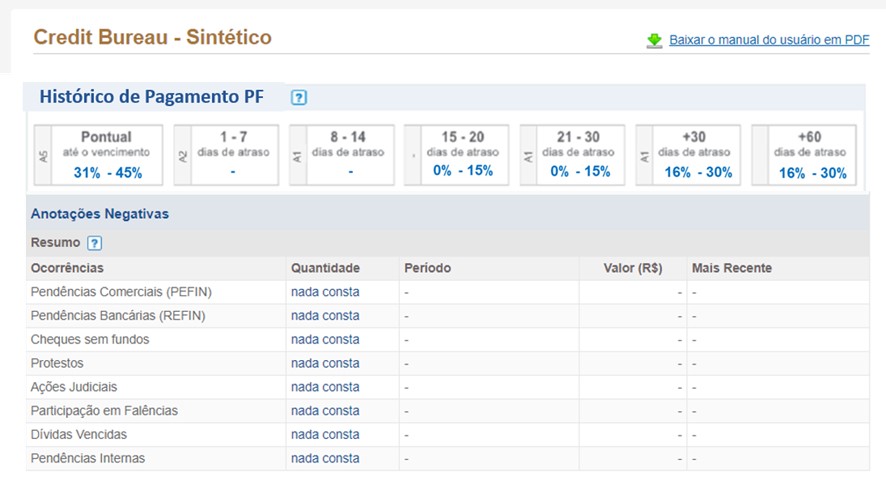Open link Baixar o manual do usuário em PDF

769,40
